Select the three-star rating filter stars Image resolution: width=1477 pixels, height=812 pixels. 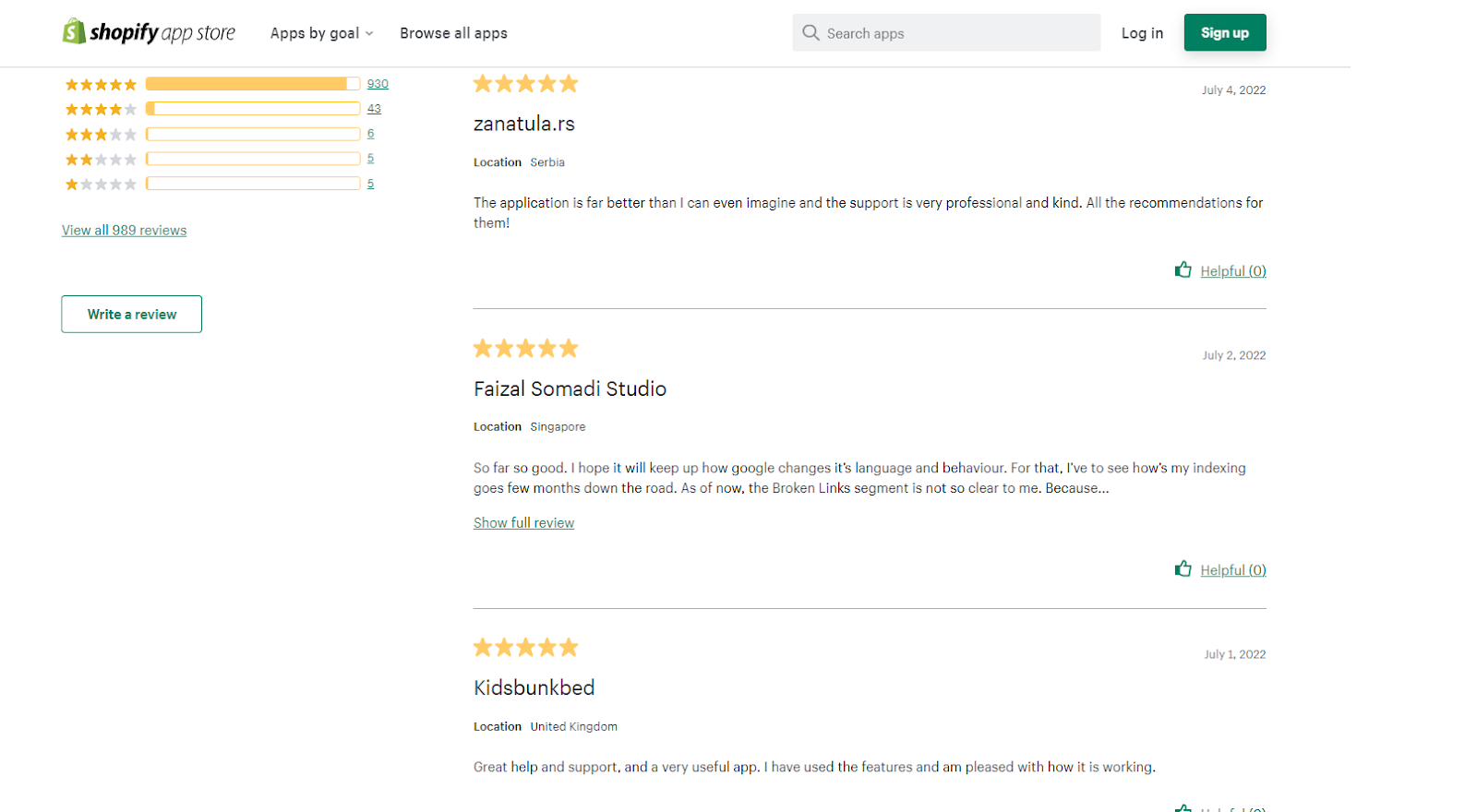click(x=101, y=135)
